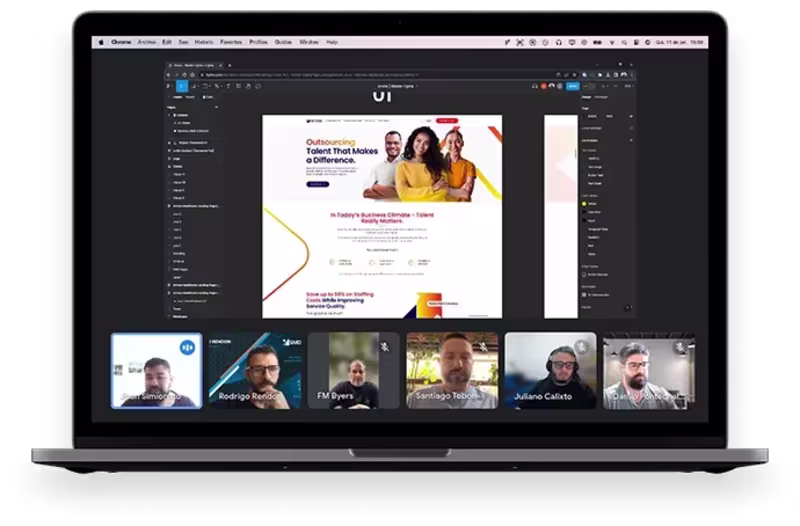Select the landing page frame on canvas
Screen dimensions: 800x526
(382, 216)
